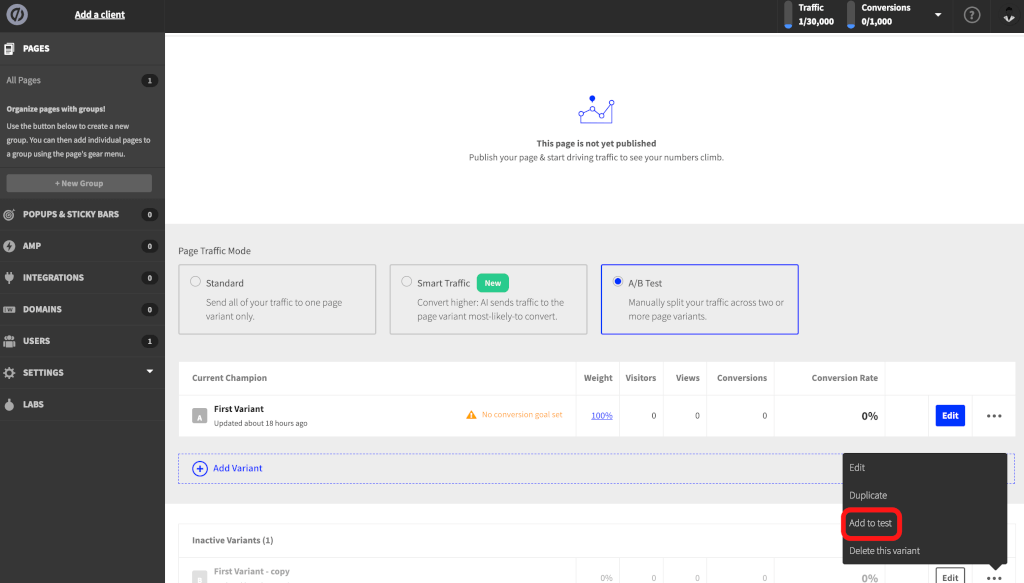Go to the AMP section

click(x=32, y=246)
